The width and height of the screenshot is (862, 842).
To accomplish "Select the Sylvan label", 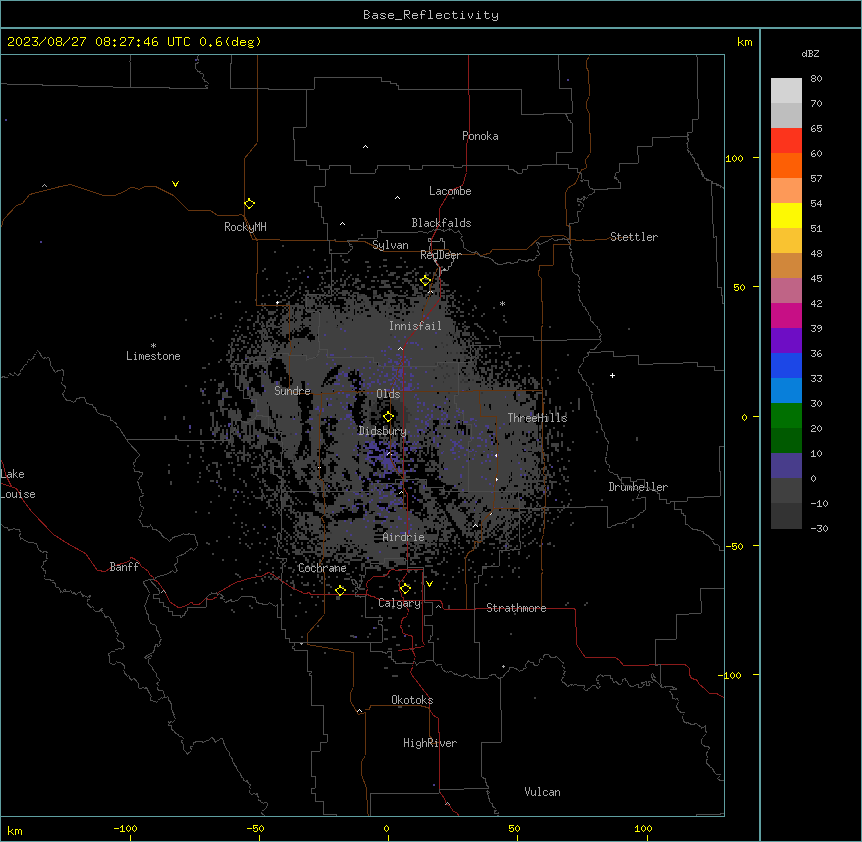I will [x=390, y=245].
